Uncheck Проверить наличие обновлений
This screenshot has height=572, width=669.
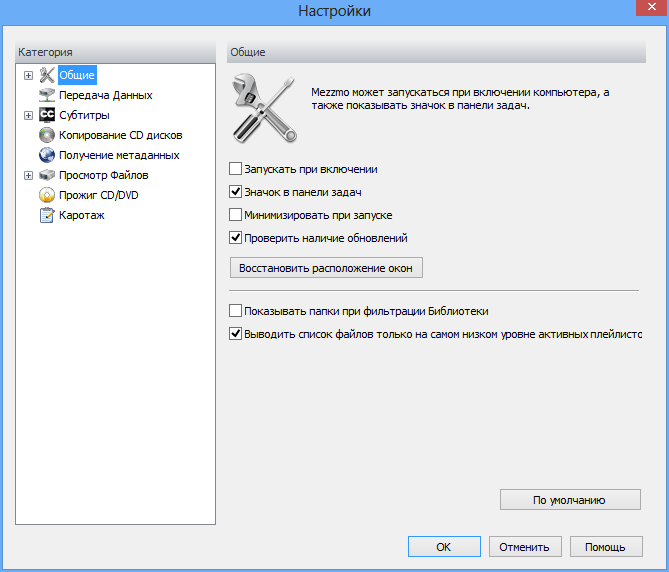click(x=236, y=238)
